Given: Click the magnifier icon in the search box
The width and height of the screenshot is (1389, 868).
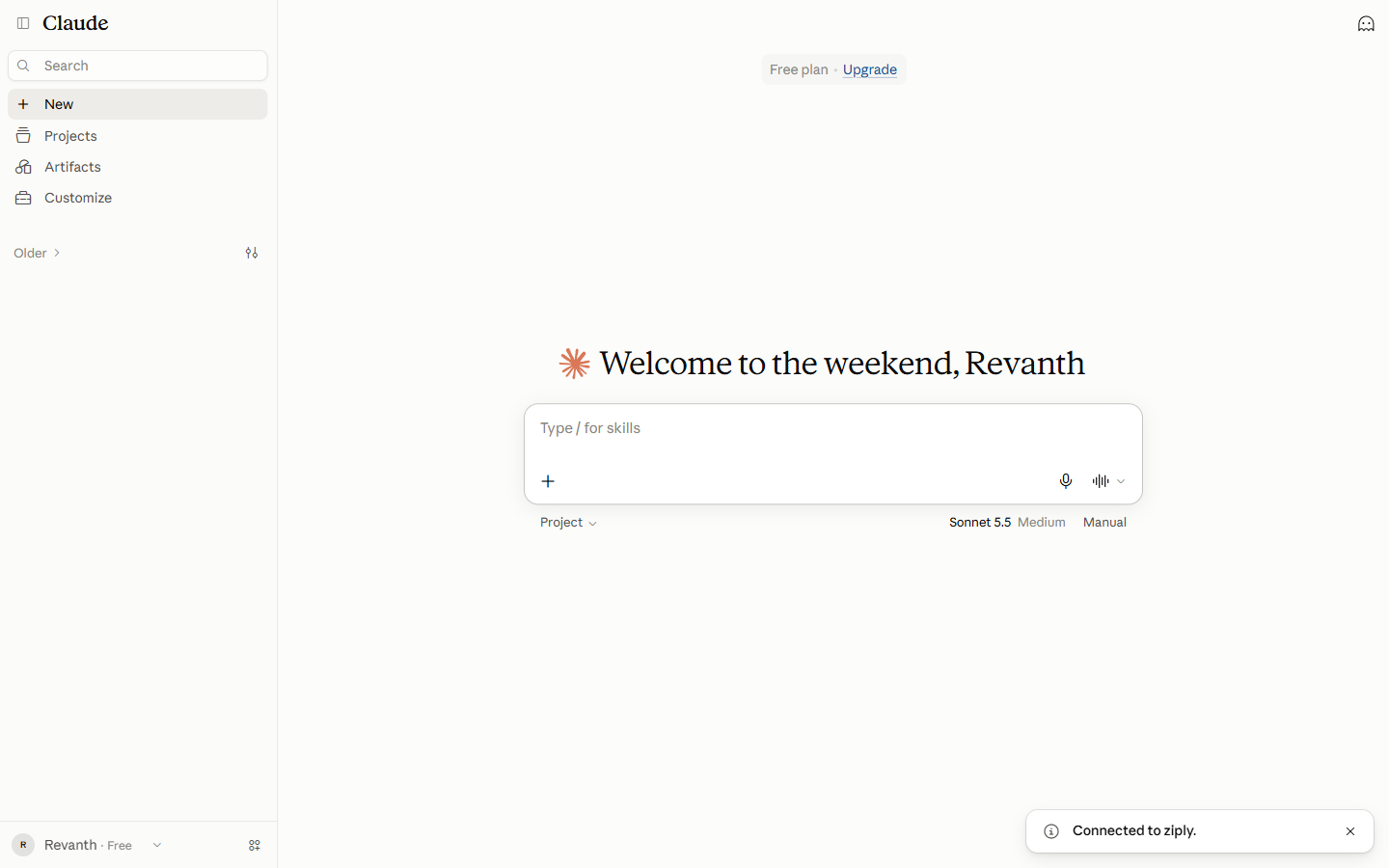Looking at the screenshot, I should 24,66.
